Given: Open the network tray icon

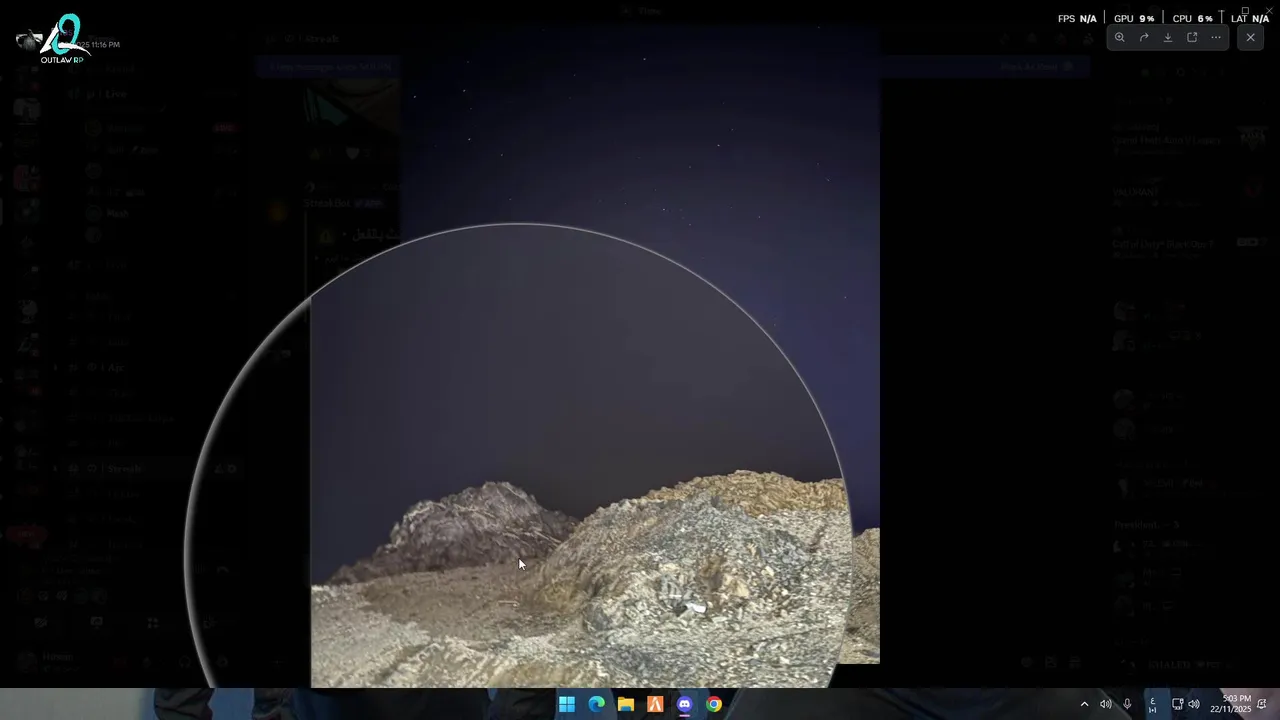Looking at the screenshot, I should pos(1177,704).
